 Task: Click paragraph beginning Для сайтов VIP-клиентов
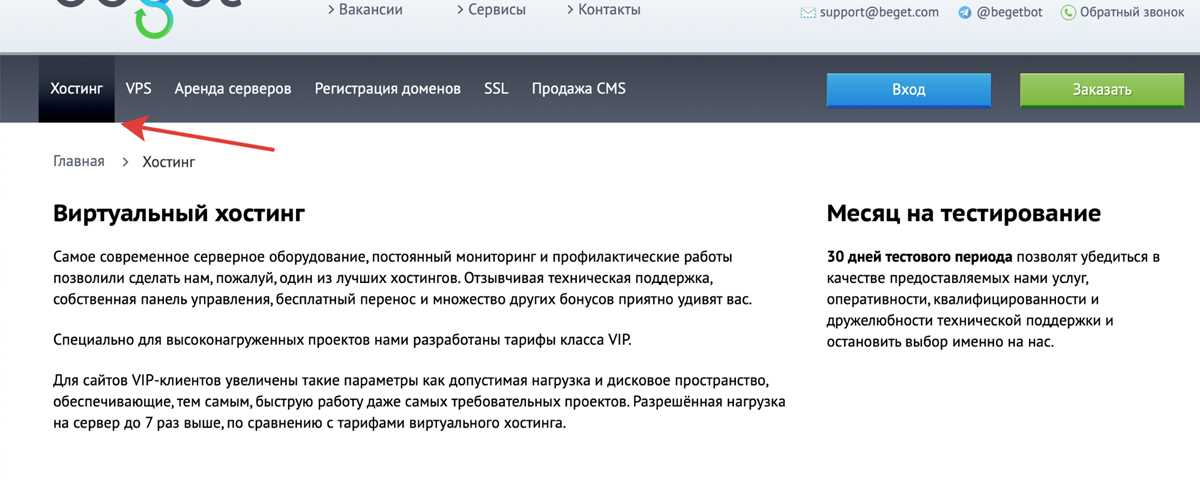(x=418, y=403)
